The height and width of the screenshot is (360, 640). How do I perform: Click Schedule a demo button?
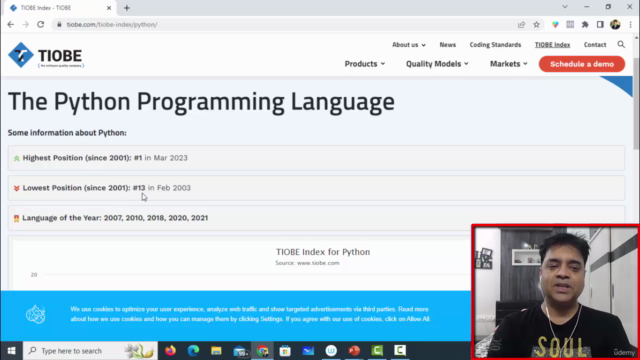582,64
